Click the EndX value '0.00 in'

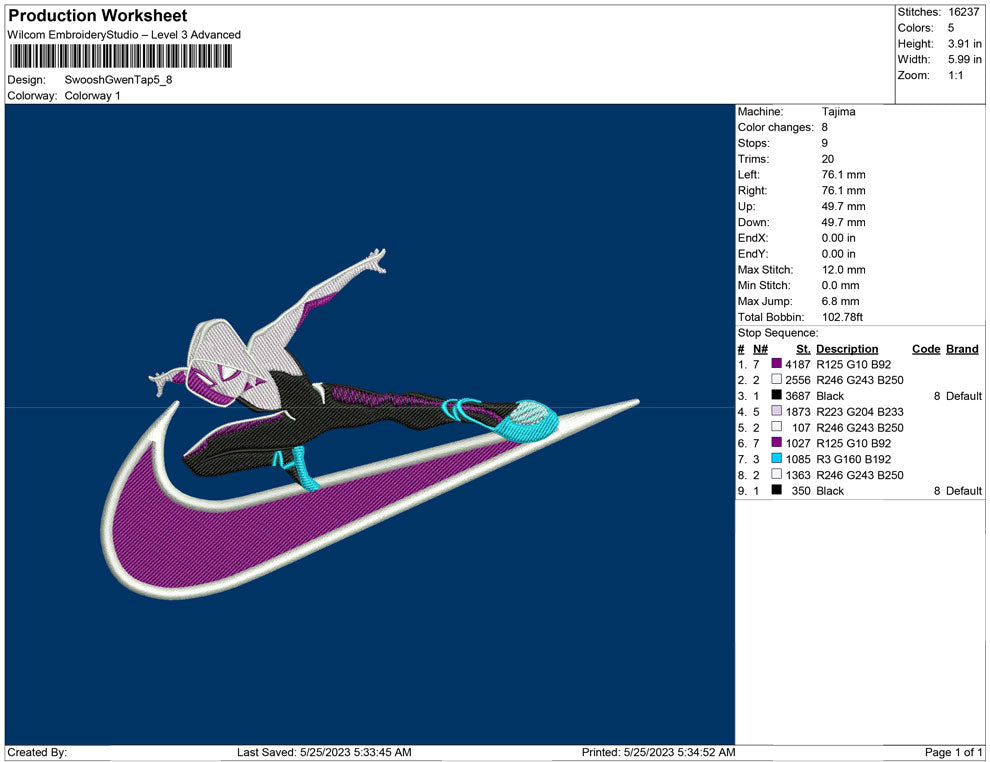(x=838, y=238)
